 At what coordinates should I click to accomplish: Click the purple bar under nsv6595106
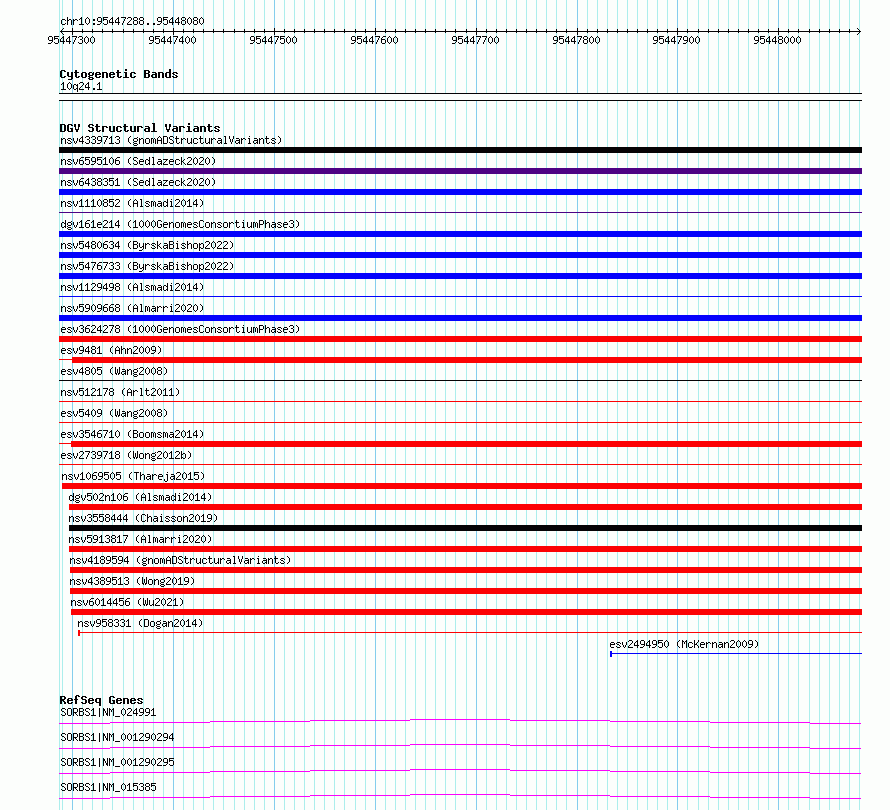tap(460, 171)
